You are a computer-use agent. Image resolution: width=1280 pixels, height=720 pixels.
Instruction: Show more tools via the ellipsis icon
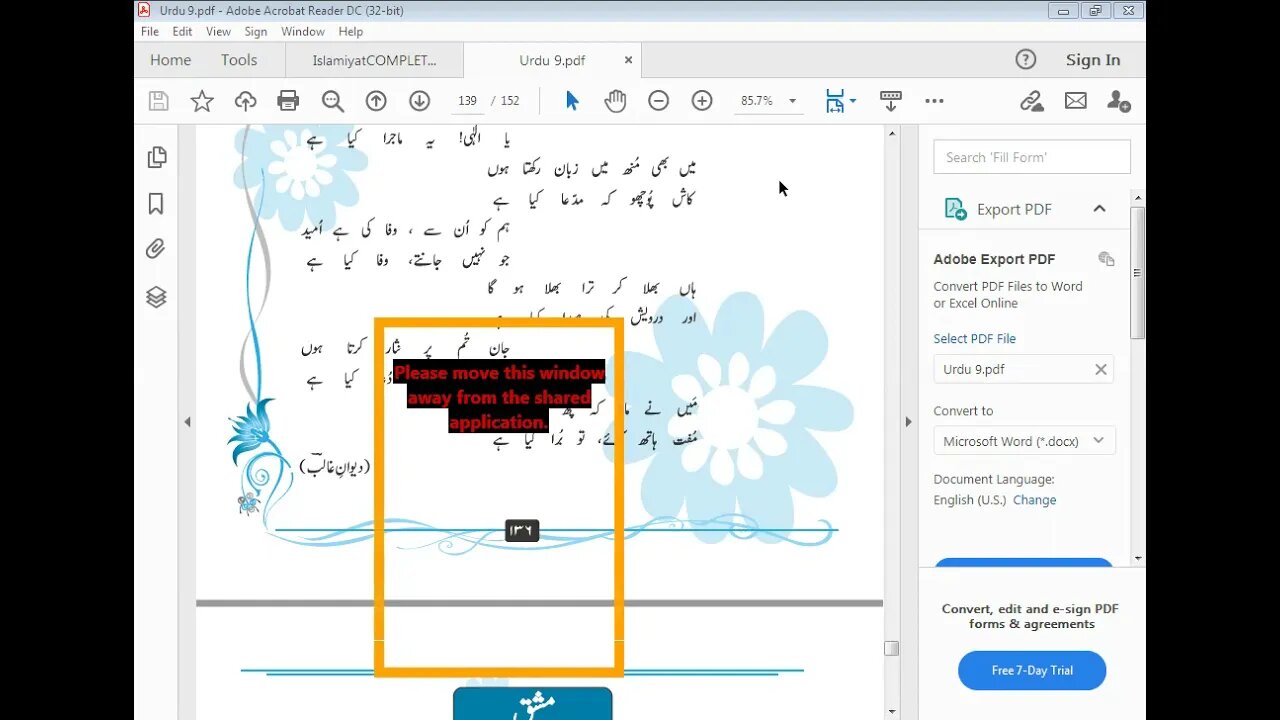[934, 101]
